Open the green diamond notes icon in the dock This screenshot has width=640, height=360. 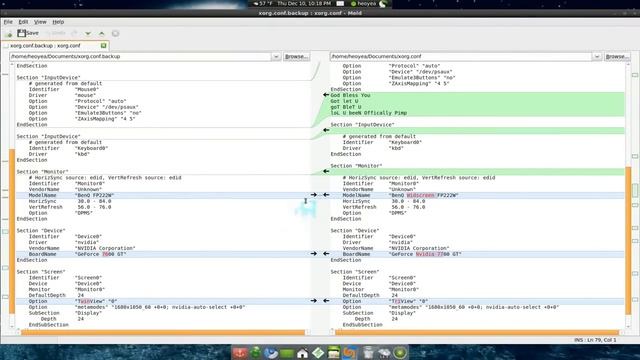click(318, 352)
